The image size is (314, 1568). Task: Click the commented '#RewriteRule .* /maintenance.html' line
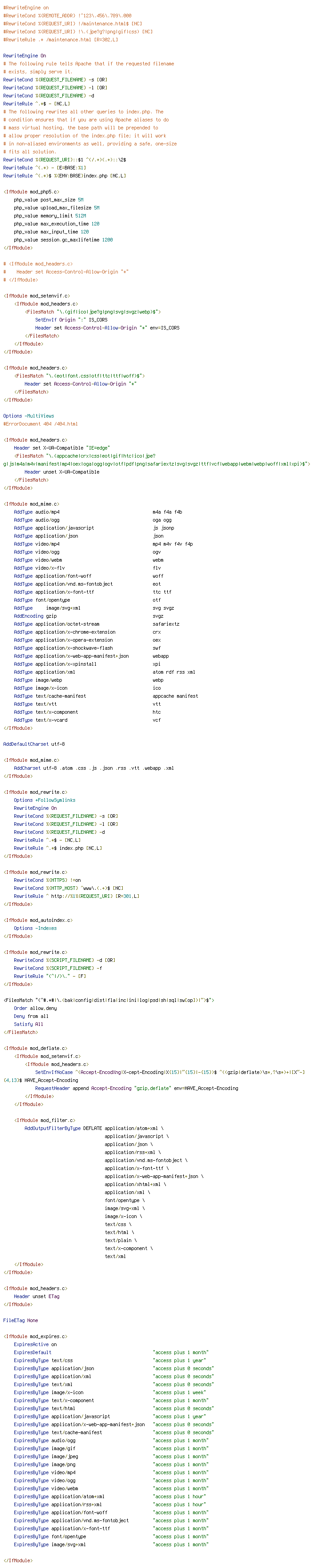point(61,40)
